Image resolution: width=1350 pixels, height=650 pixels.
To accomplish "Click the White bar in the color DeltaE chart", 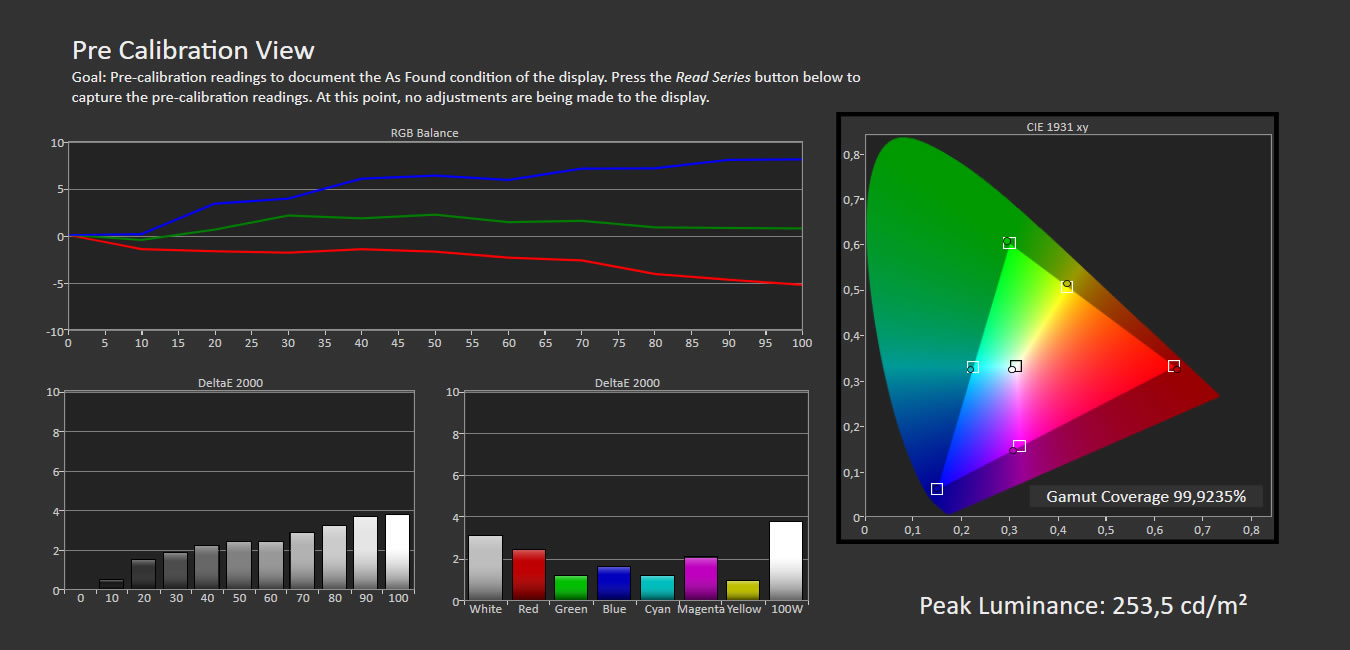I will 486,568.
